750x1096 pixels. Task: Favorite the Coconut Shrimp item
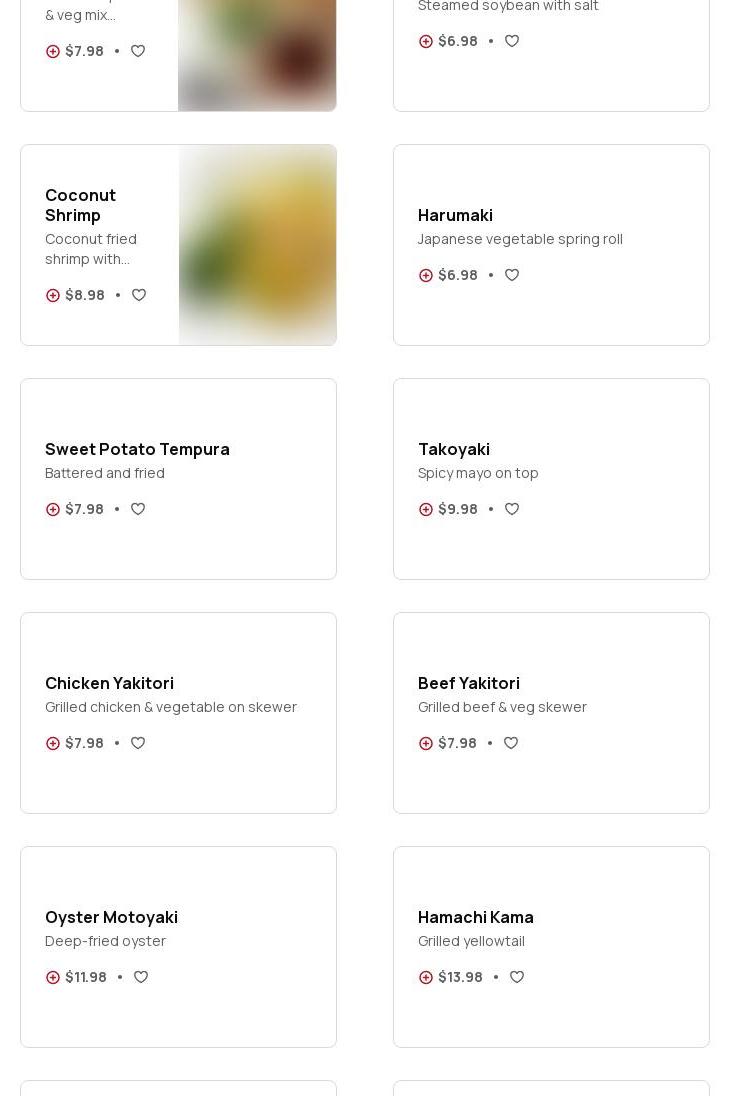(x=139, y=295)
